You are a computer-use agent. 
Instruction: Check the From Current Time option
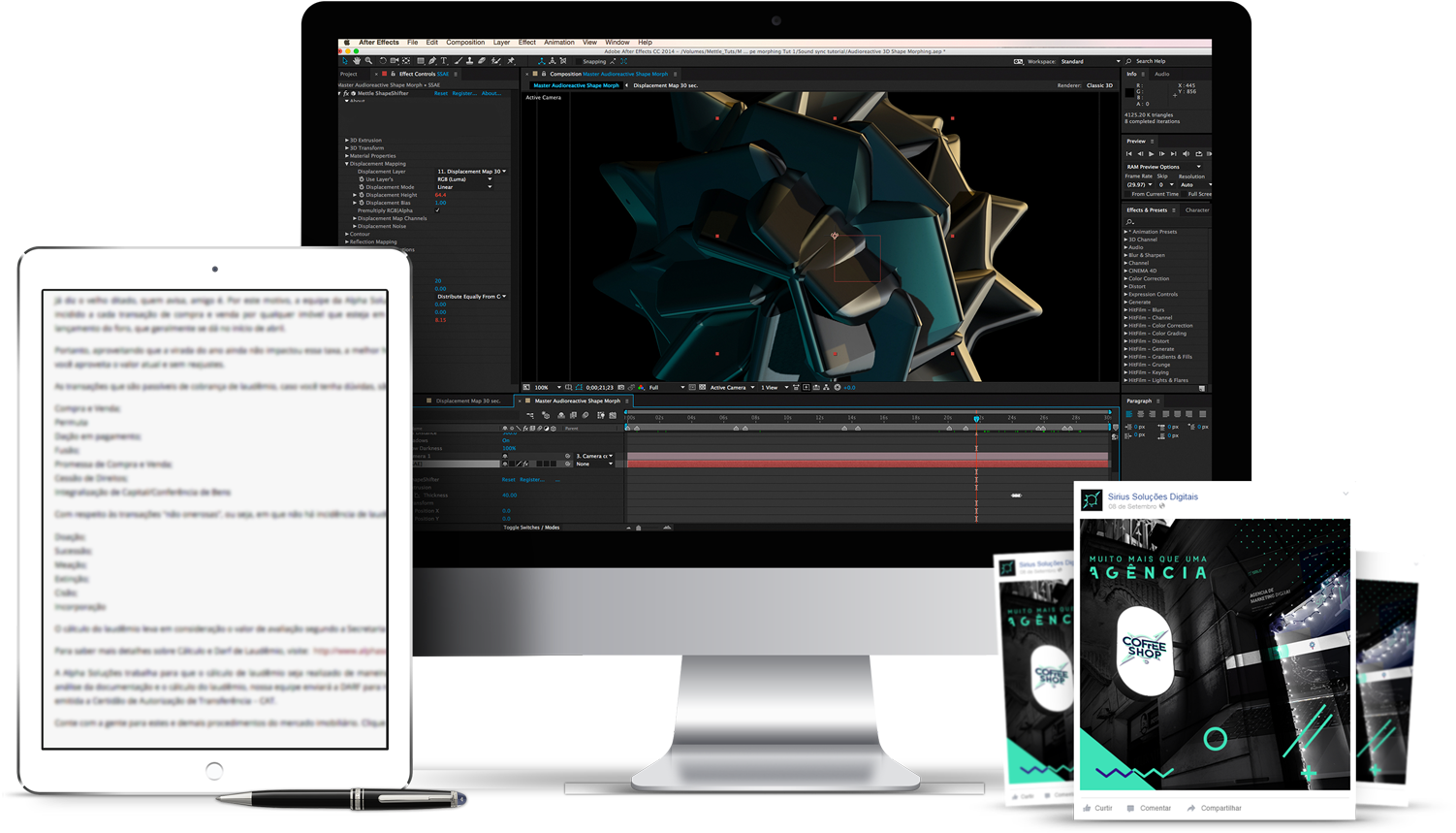pyautogui.click(x=1127, y=194)
